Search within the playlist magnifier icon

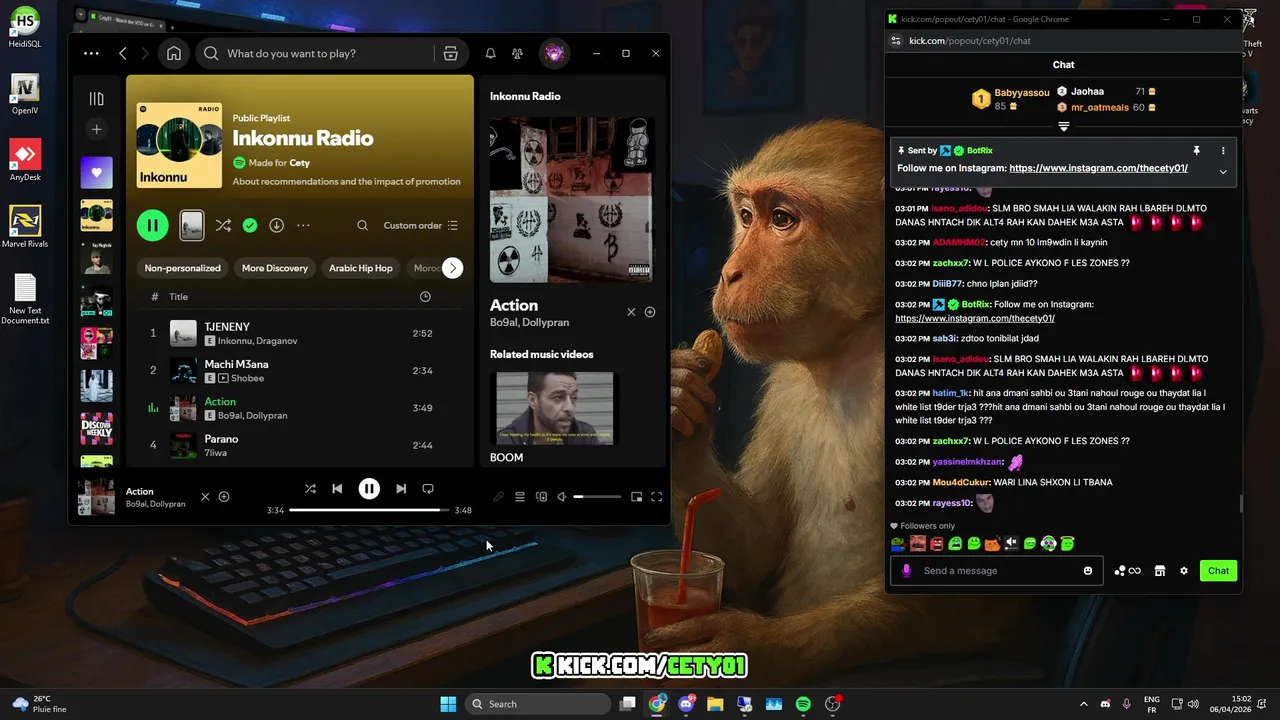click(x=362, y=225)
